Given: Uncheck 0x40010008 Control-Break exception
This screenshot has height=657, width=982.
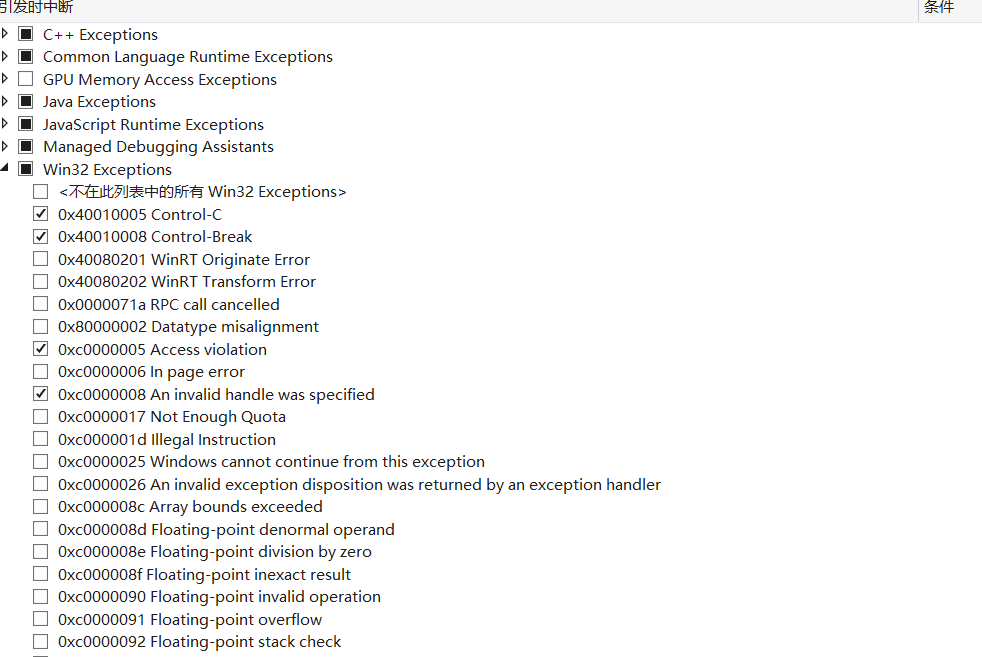Looking at the screenshot, I should click(41, 236).
